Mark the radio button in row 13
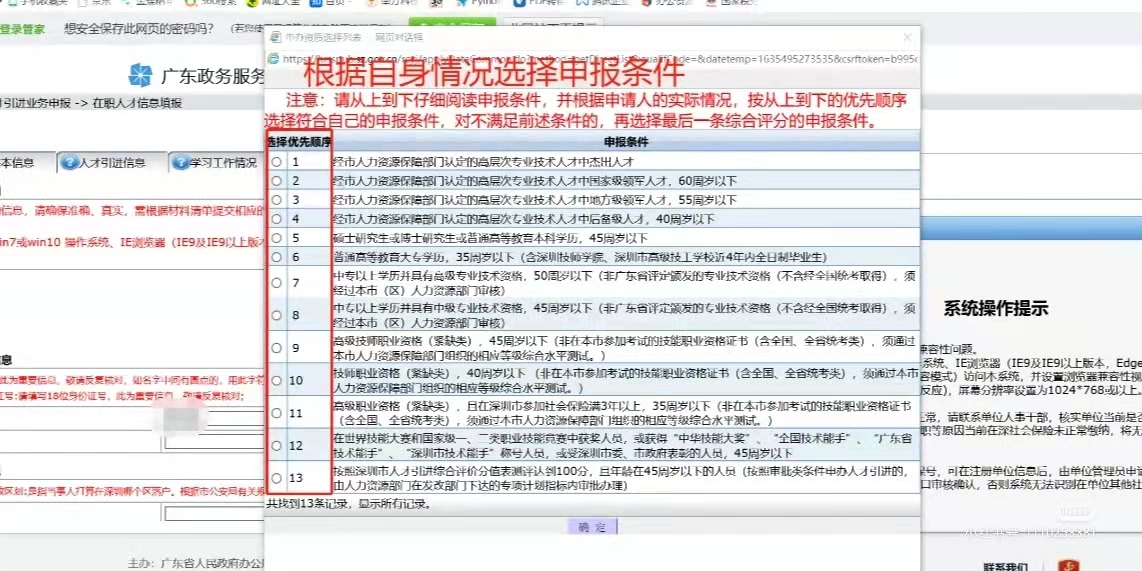The image size is (1142, 571). (276, 478)
